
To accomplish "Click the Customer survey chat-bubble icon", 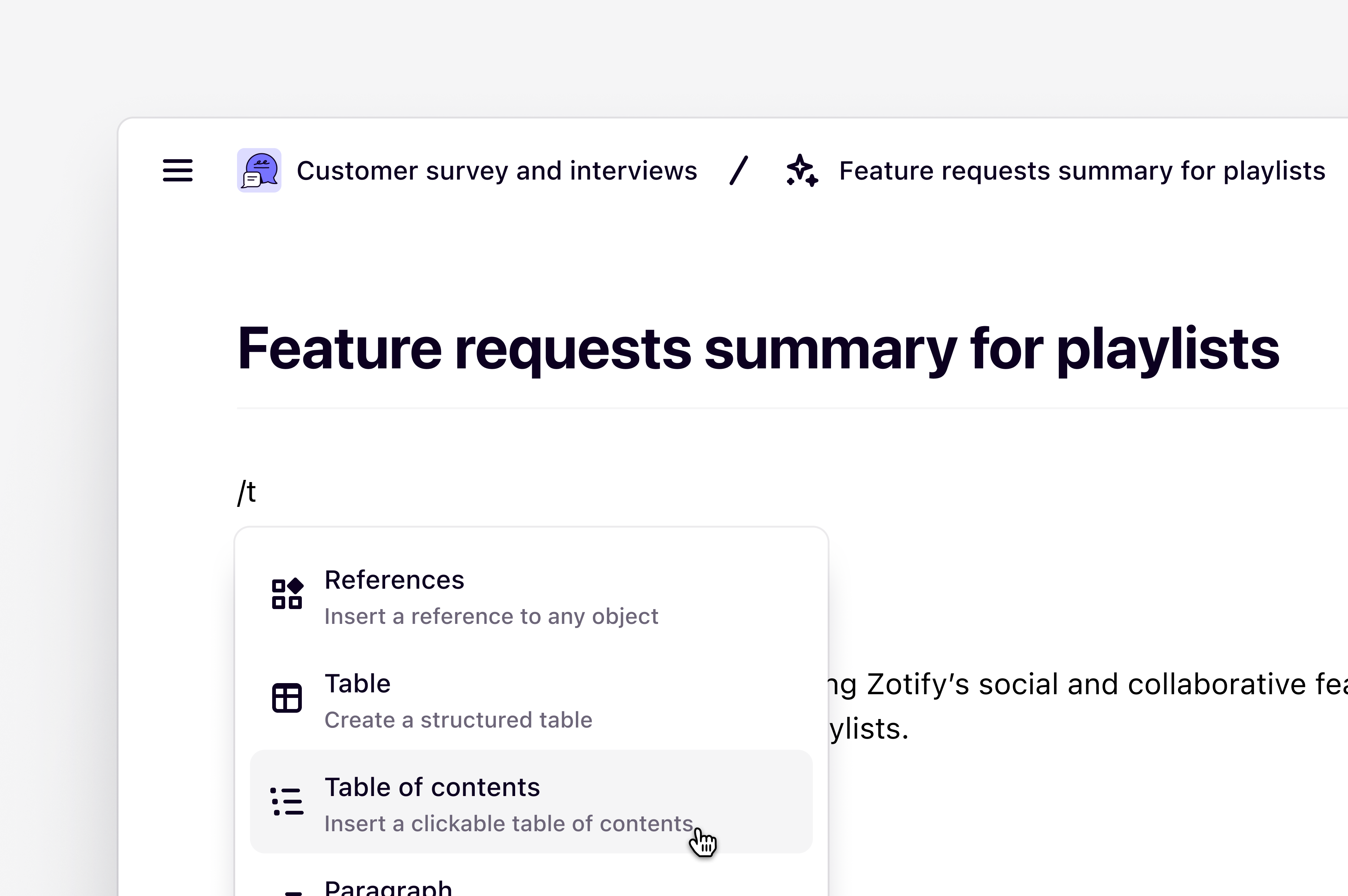I will click(x=260, y=170).
